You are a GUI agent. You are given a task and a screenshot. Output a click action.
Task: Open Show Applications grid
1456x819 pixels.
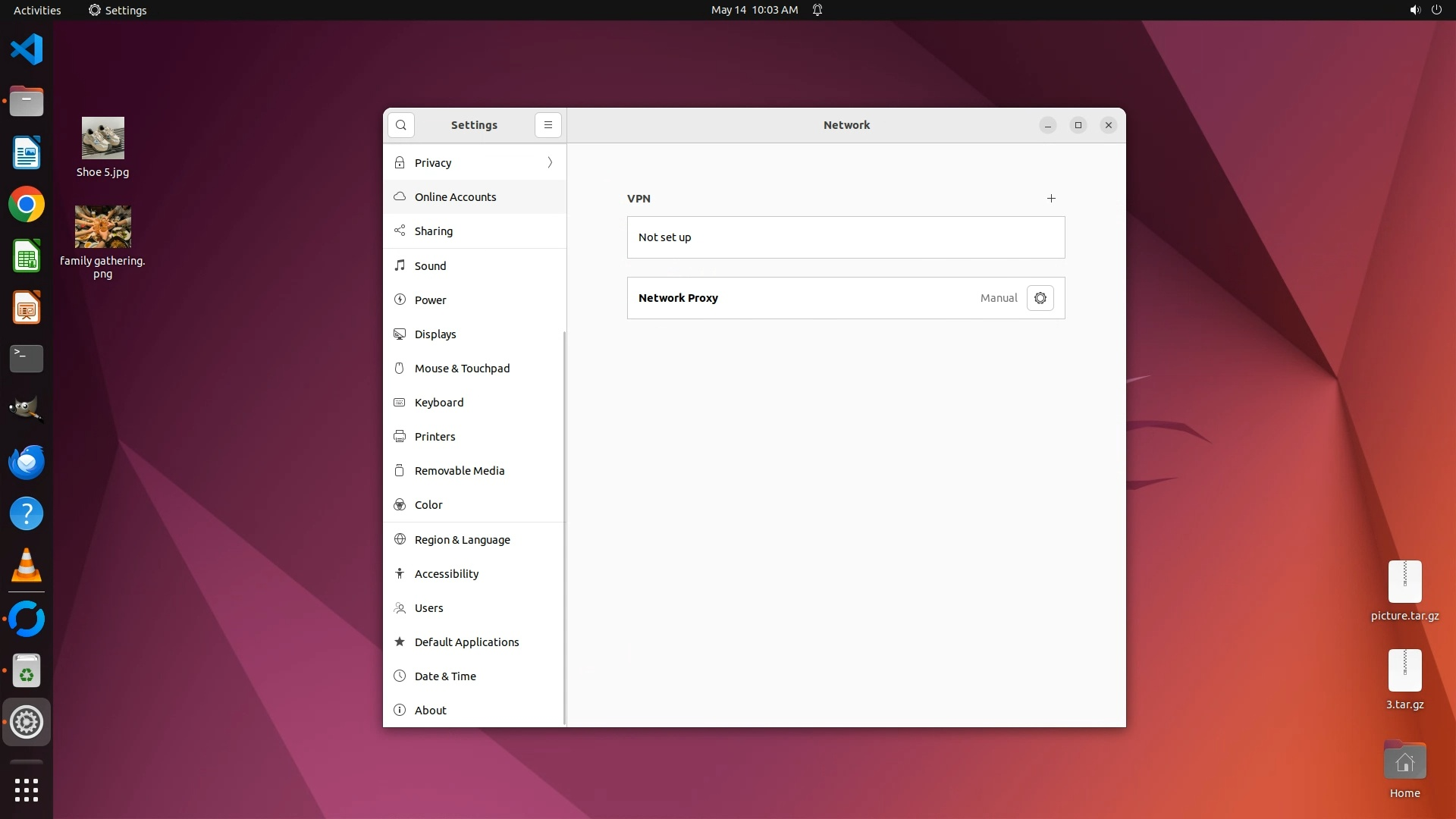27,789
